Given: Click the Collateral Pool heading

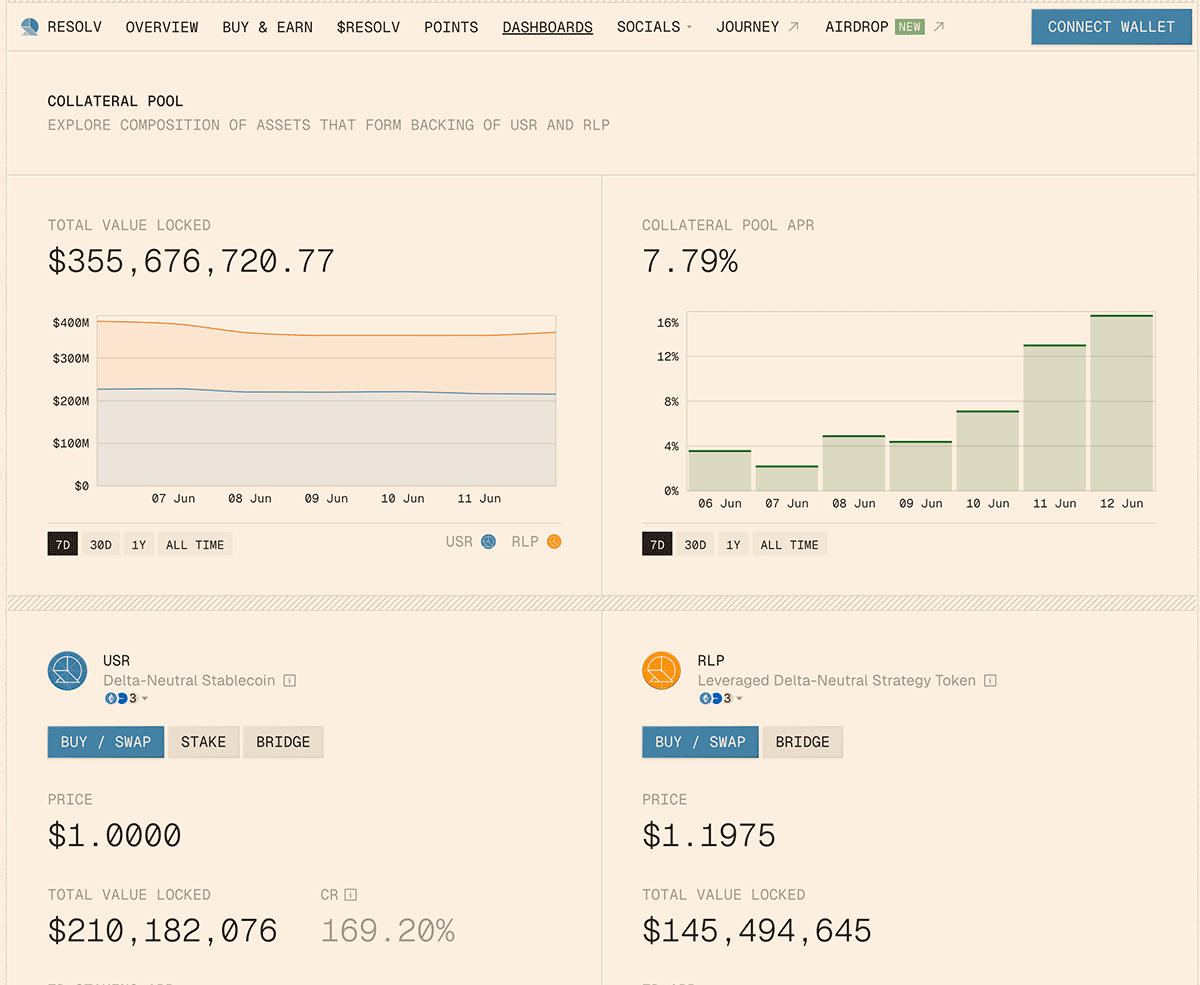Looking at the screenshot, I should (116, 101).
